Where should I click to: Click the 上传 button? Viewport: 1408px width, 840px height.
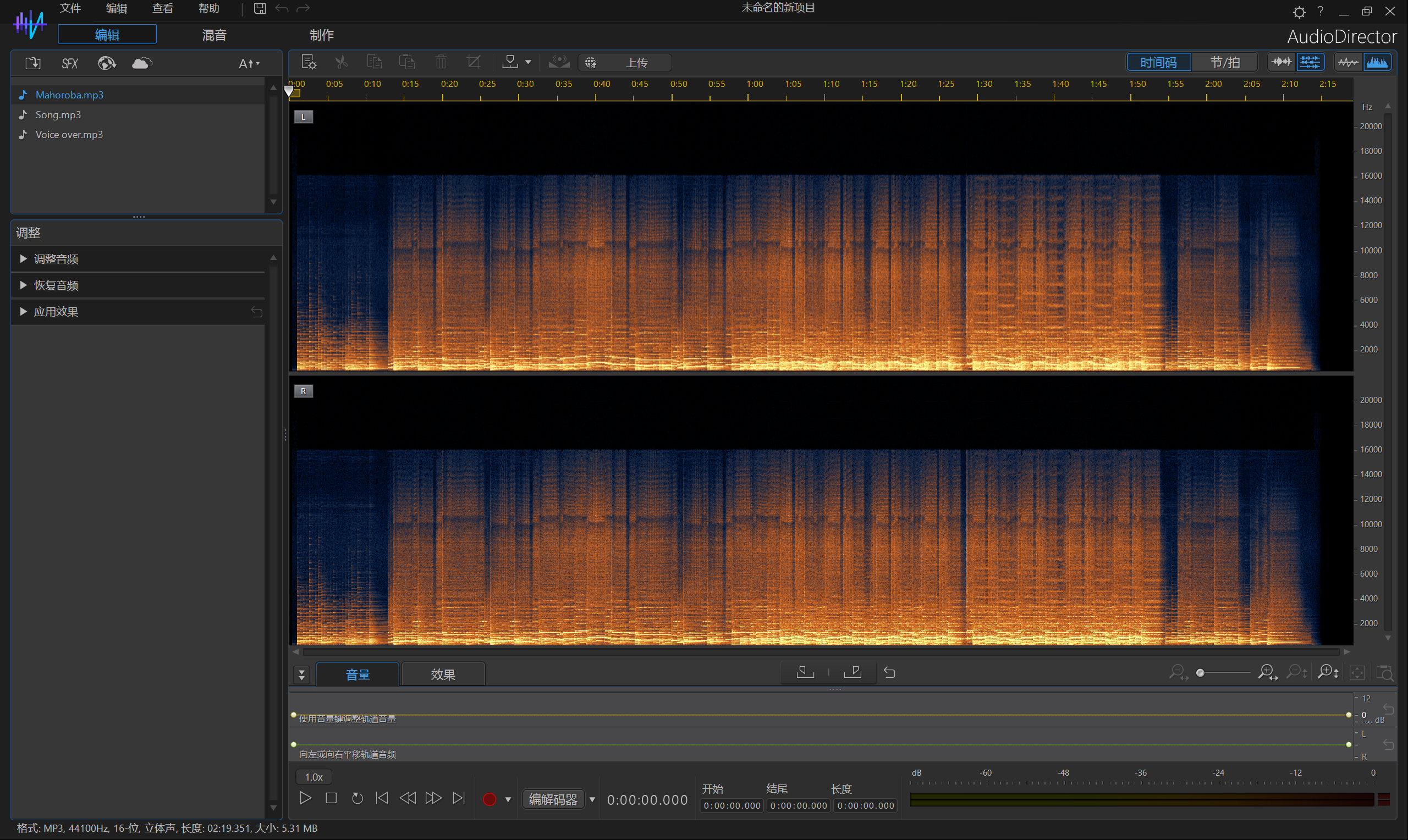tap(636, 62)
